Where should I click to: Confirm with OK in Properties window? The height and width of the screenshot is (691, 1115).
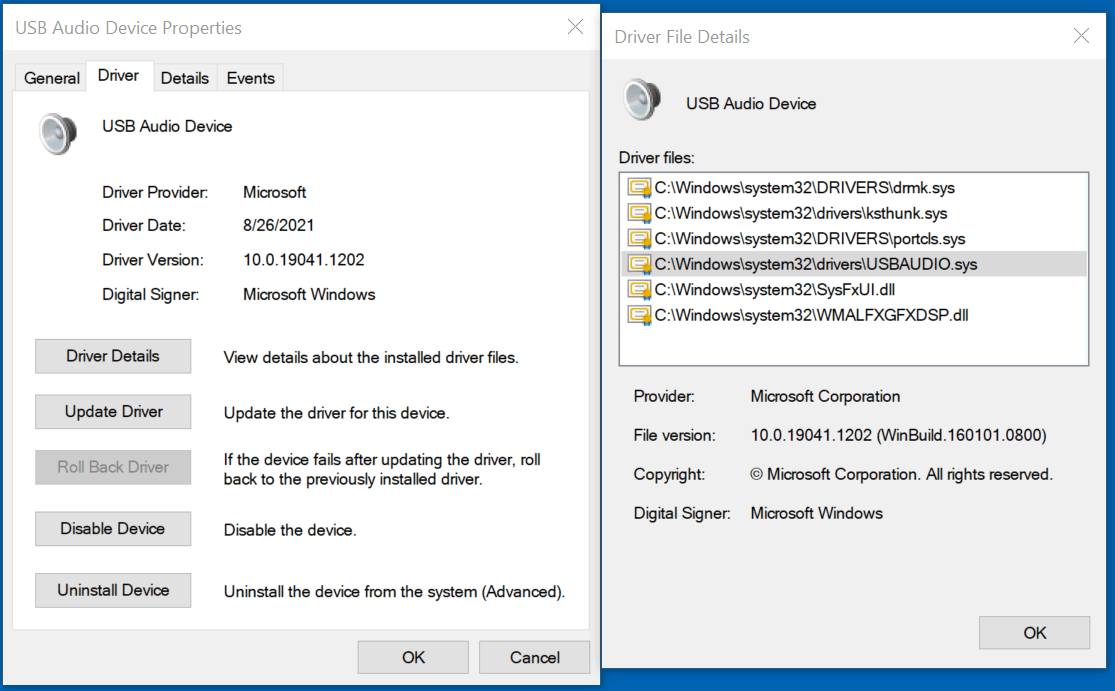(x=413, y=658)
